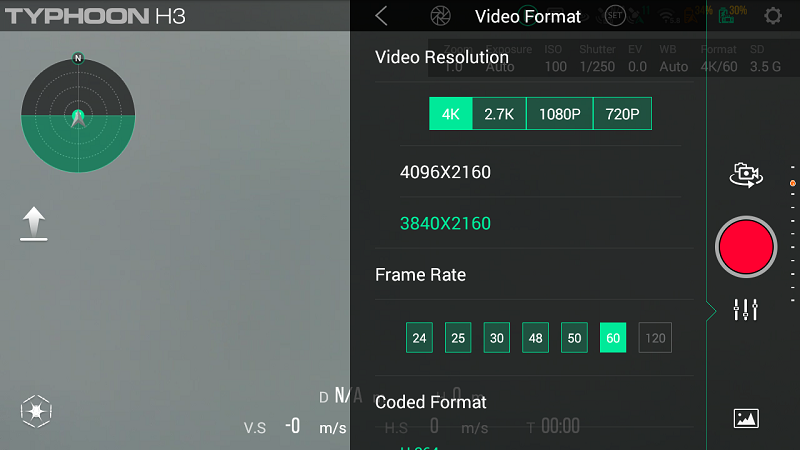Select 30 fps frame rate

[497, 338]
